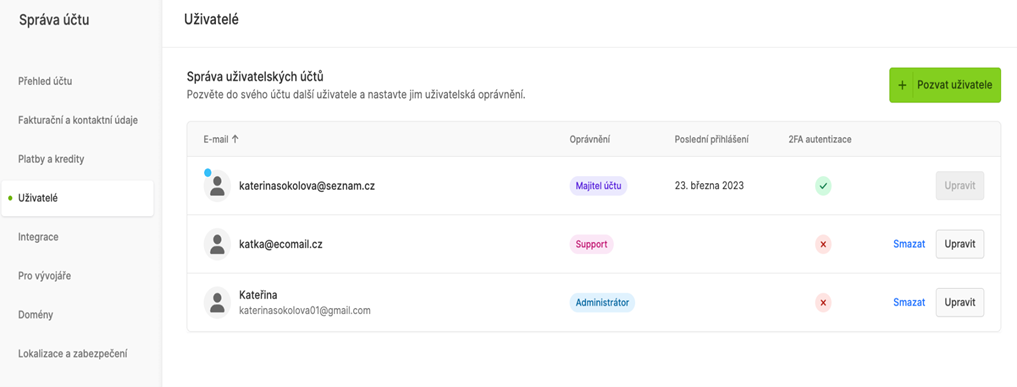The width and height of the screenshot is (1017, 387).
Task: Click red 2FA cross for Kateřina
Action: point(823,303)
